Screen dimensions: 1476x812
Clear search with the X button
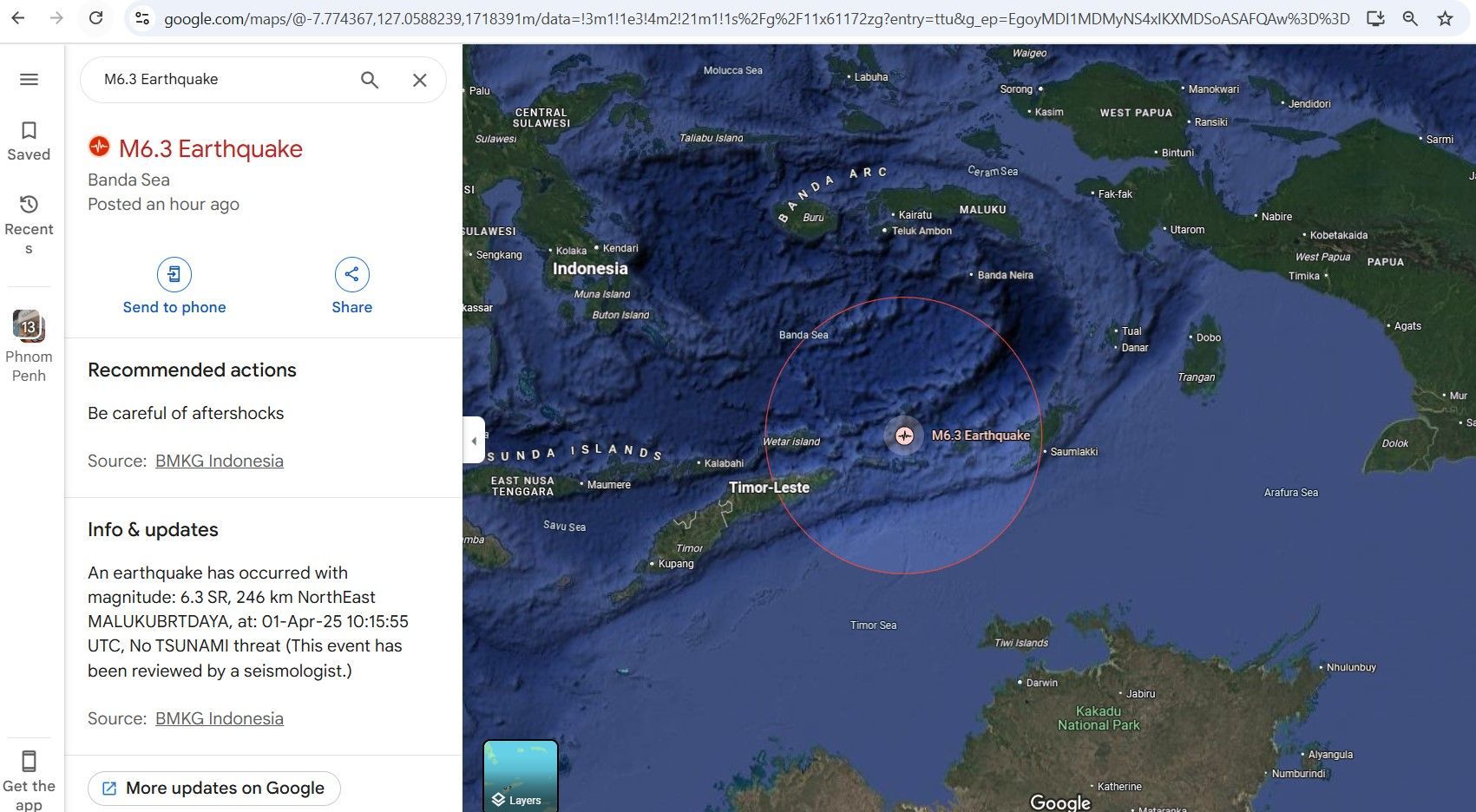point(420,80)
